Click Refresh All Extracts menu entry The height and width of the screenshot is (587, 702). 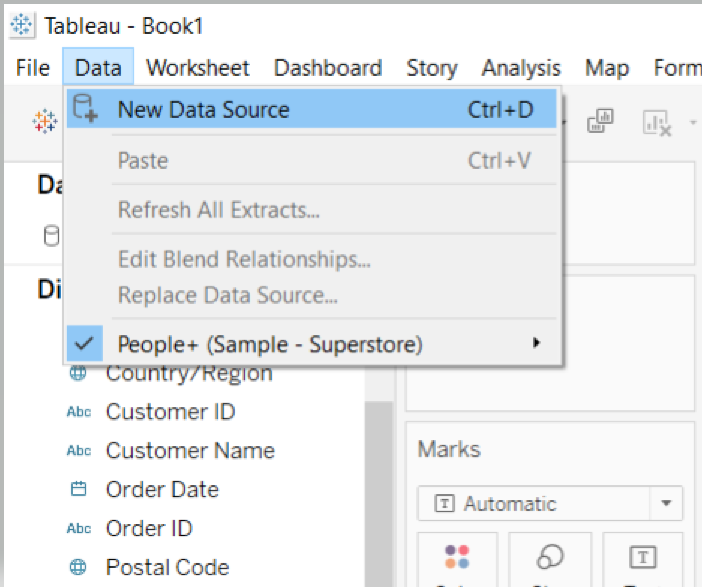pos(312,210)
